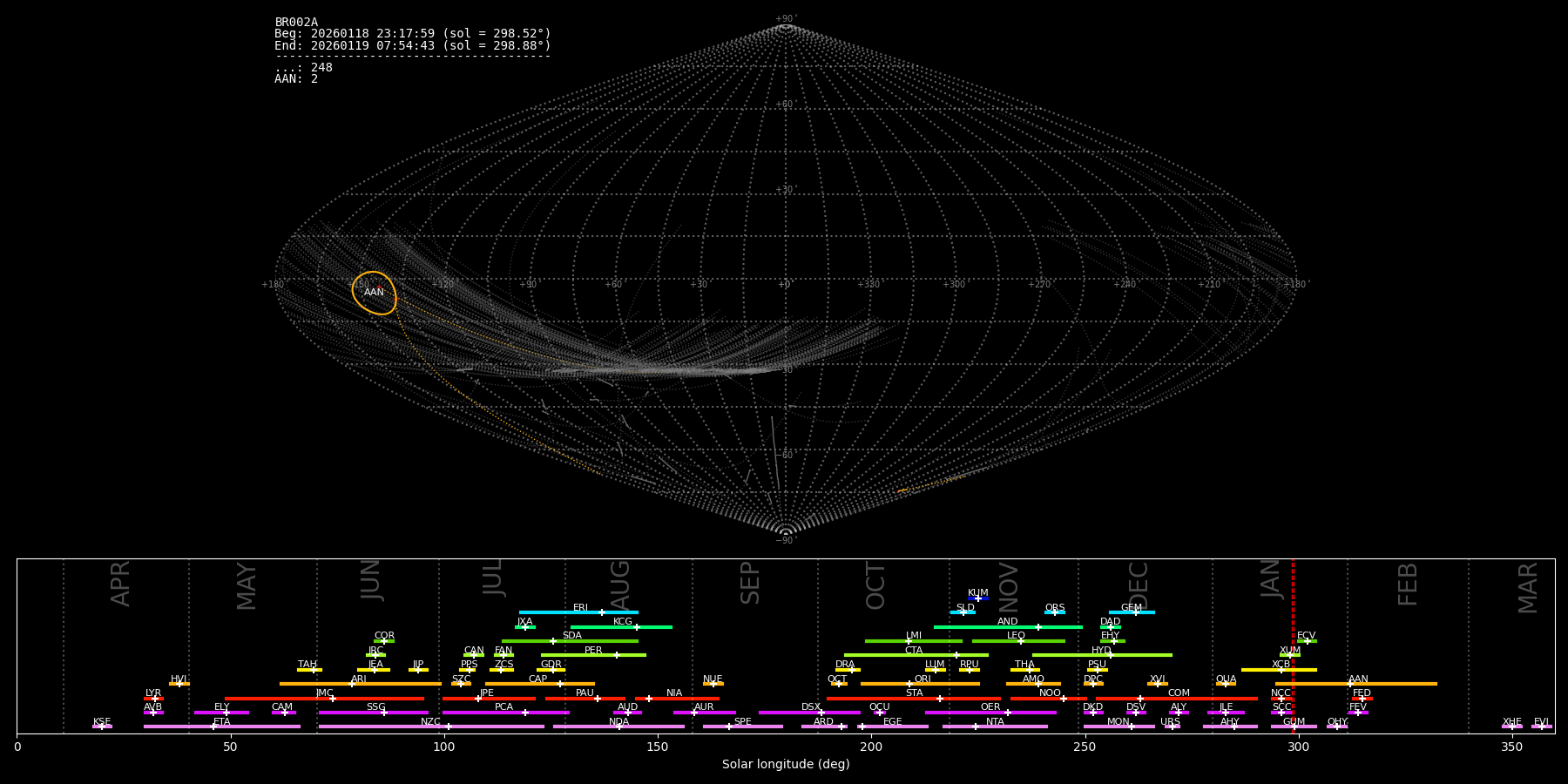Click the AUG month label
Image resolution: width=1568 pixels, height=784 pixels.
[x=620, y=585]
